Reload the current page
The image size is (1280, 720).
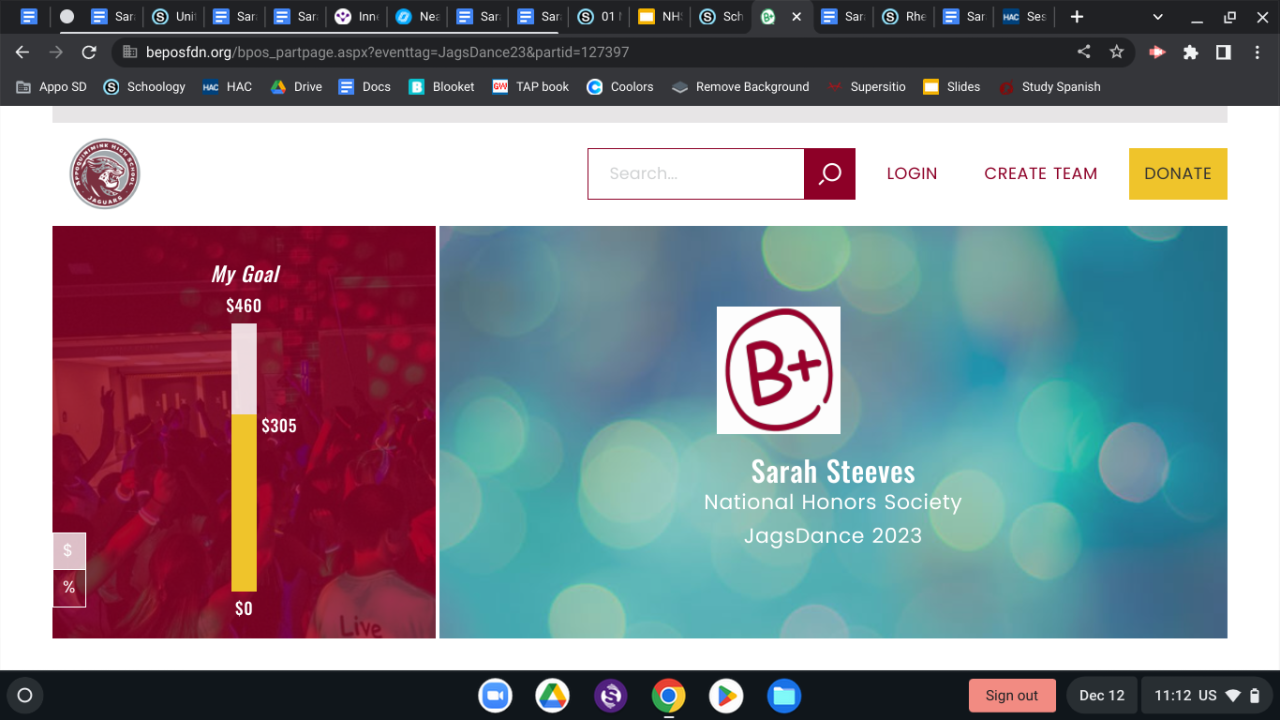pos(89,52)
